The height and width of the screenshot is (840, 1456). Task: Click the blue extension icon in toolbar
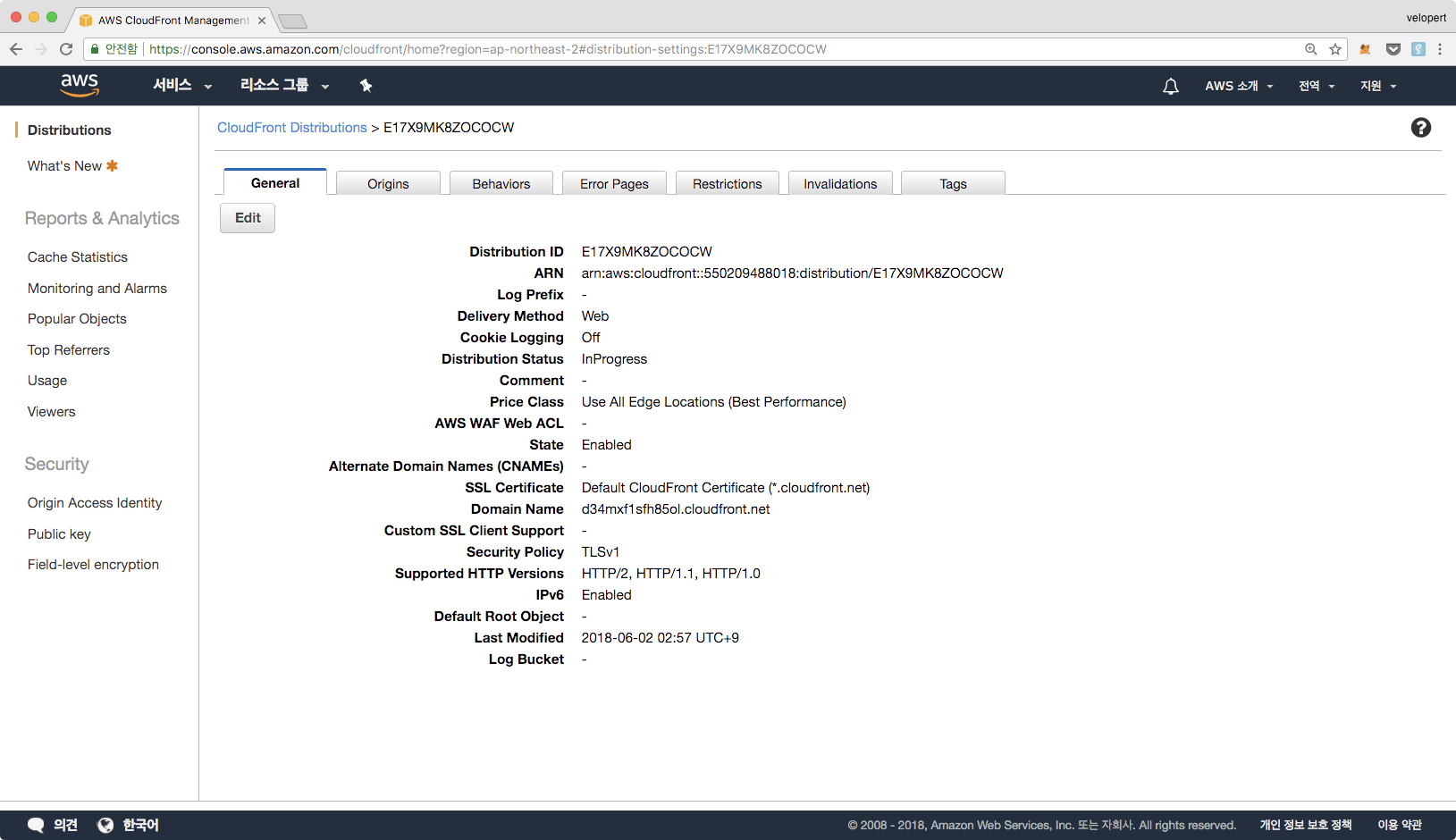[1418, 49]
